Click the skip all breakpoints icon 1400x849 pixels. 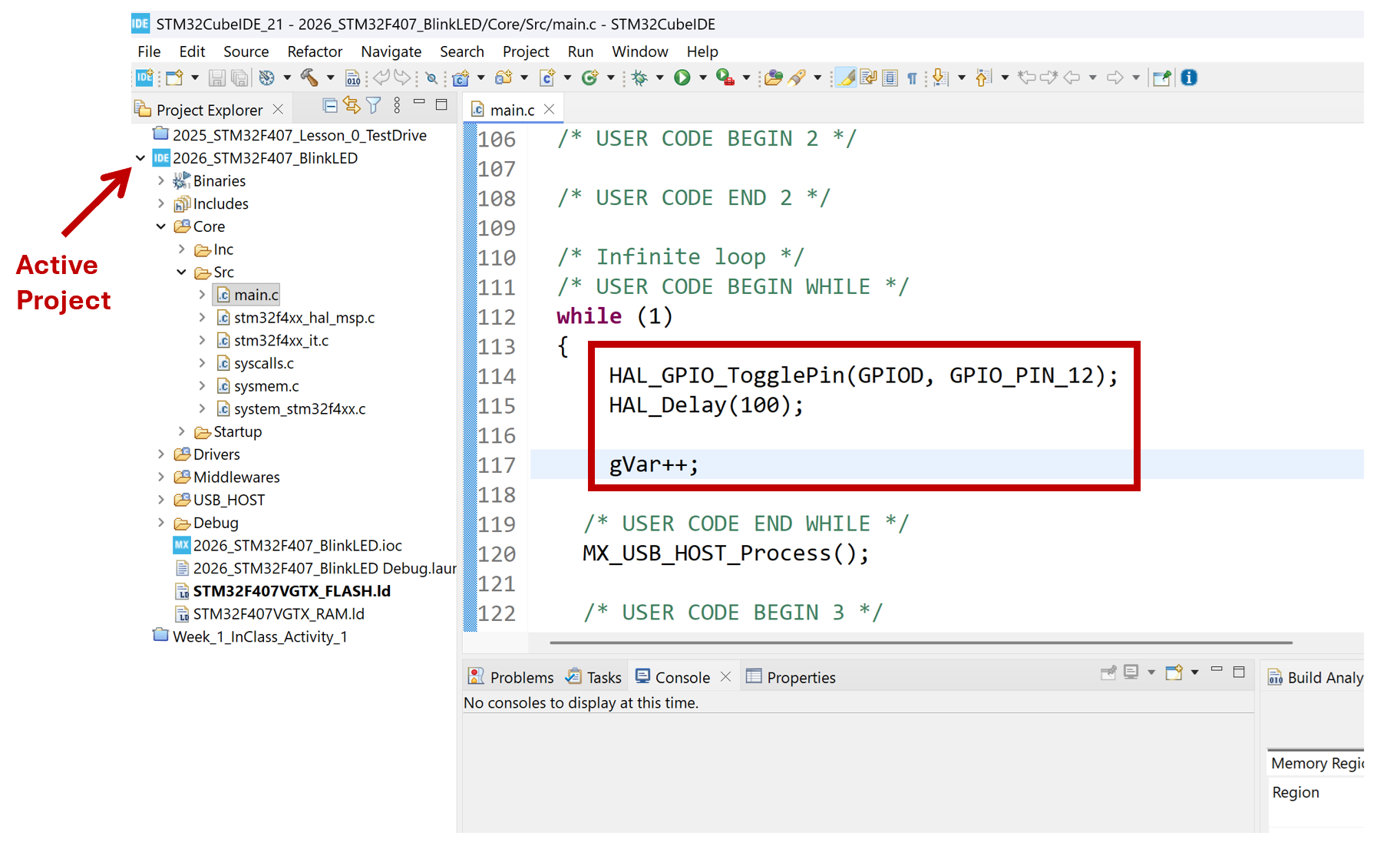pyautogui.click(x=431, y=78)
